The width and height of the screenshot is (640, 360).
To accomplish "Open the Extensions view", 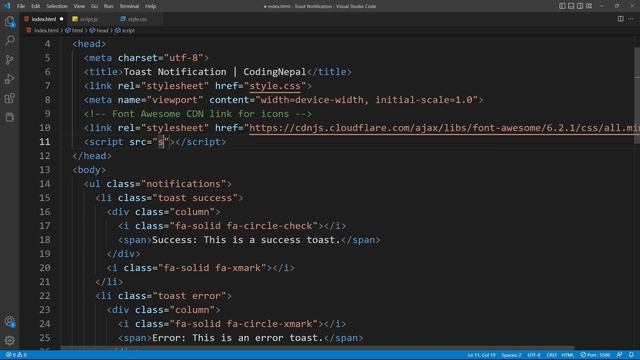I will [9, 98].
